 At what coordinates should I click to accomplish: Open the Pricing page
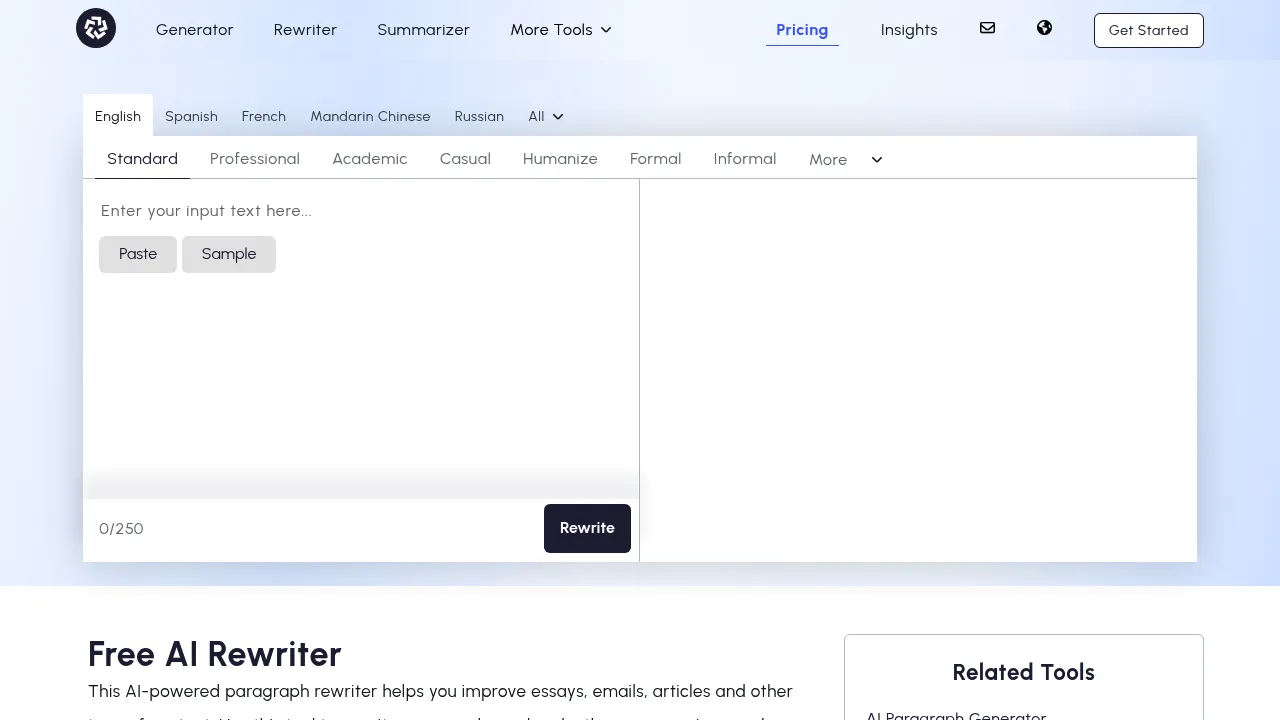coord(801,30)
